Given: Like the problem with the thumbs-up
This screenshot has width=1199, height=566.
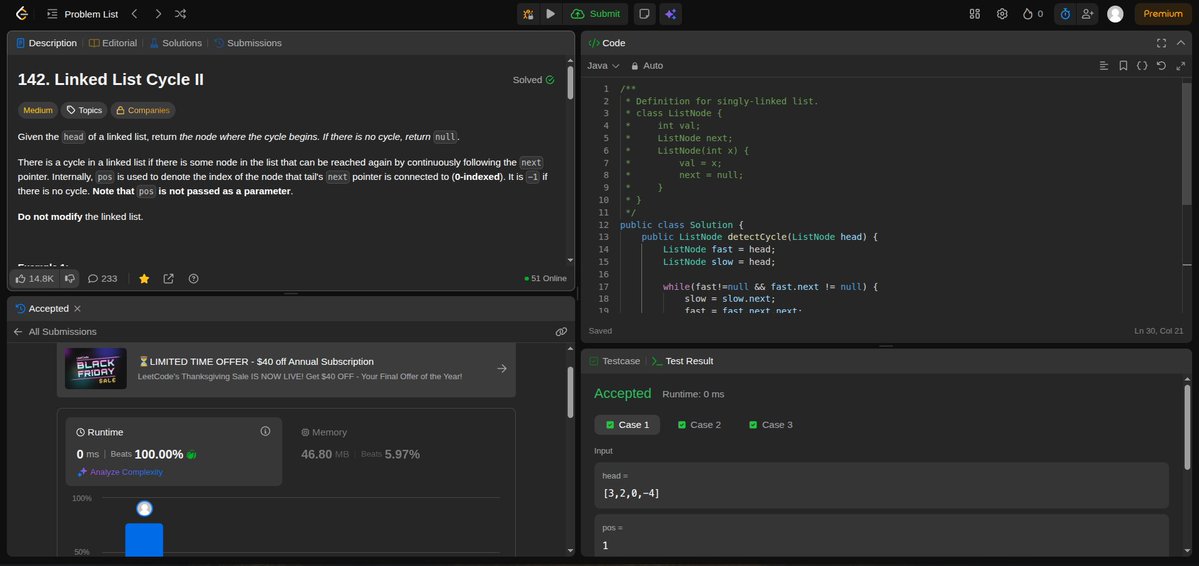Looking at the screenshot, I should 34,278.
